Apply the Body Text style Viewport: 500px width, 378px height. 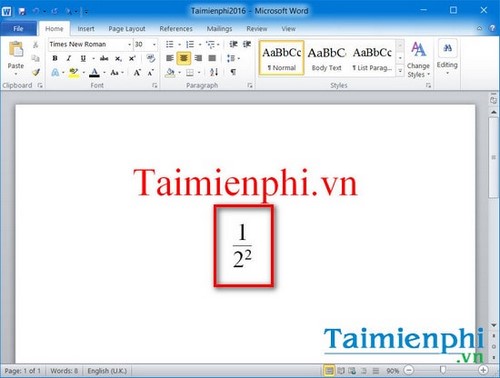coord(327,58)
